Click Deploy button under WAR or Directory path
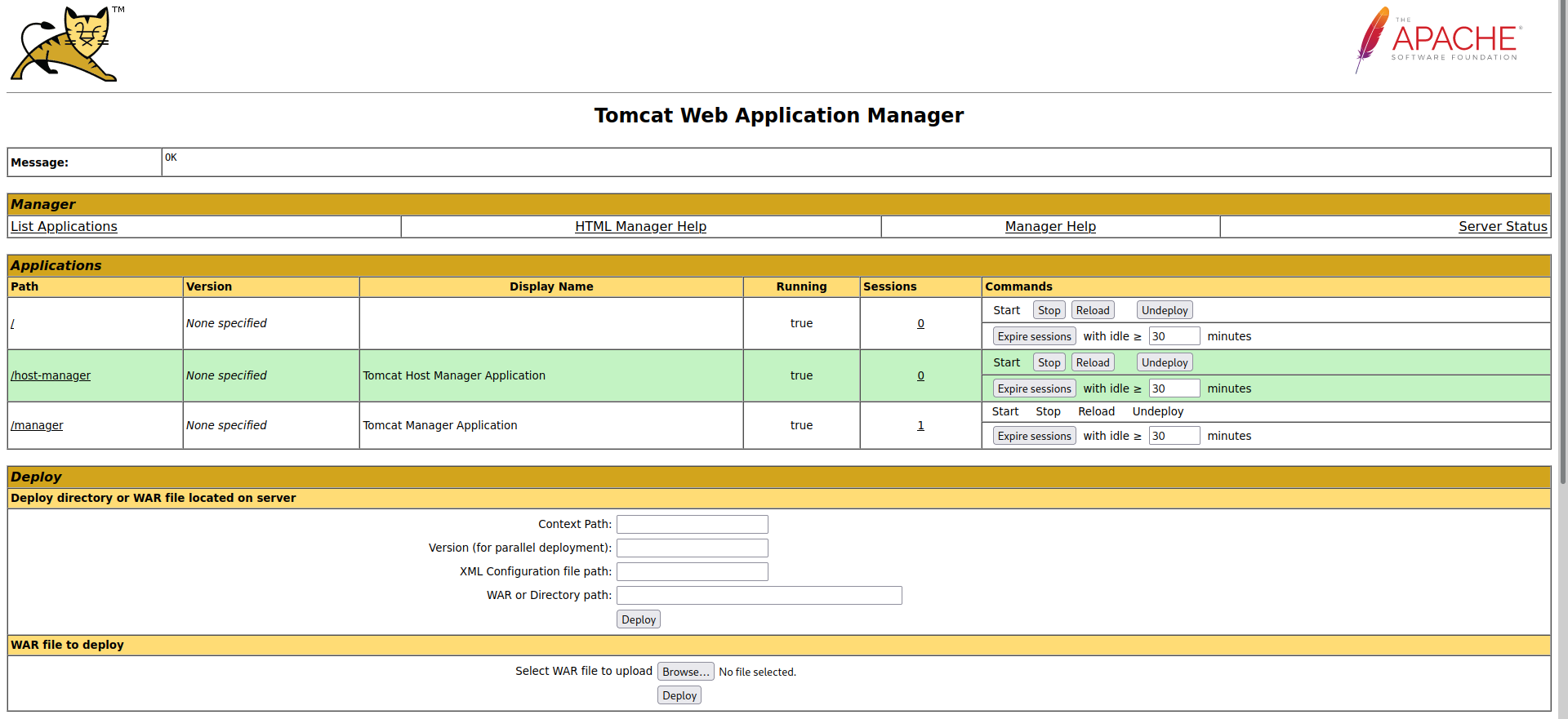Screen dimensions: 1568x719 click(639, 620)
